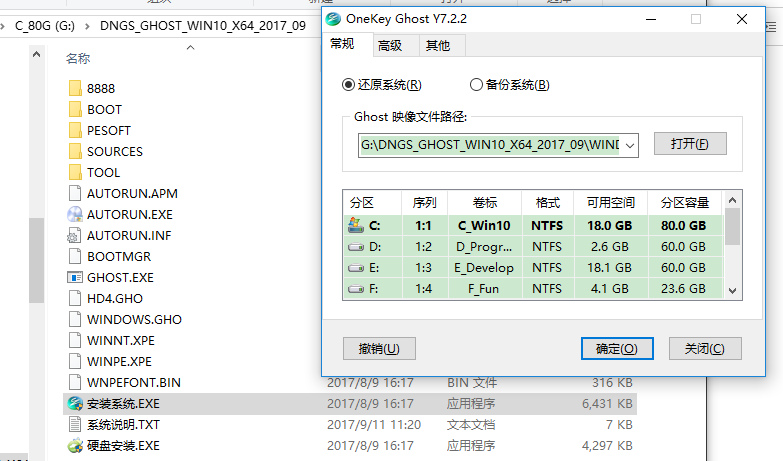This screenshot has height=461, width=783.
Task: Click the 6,431 KB size entry
Action: [x=607, y=404]
